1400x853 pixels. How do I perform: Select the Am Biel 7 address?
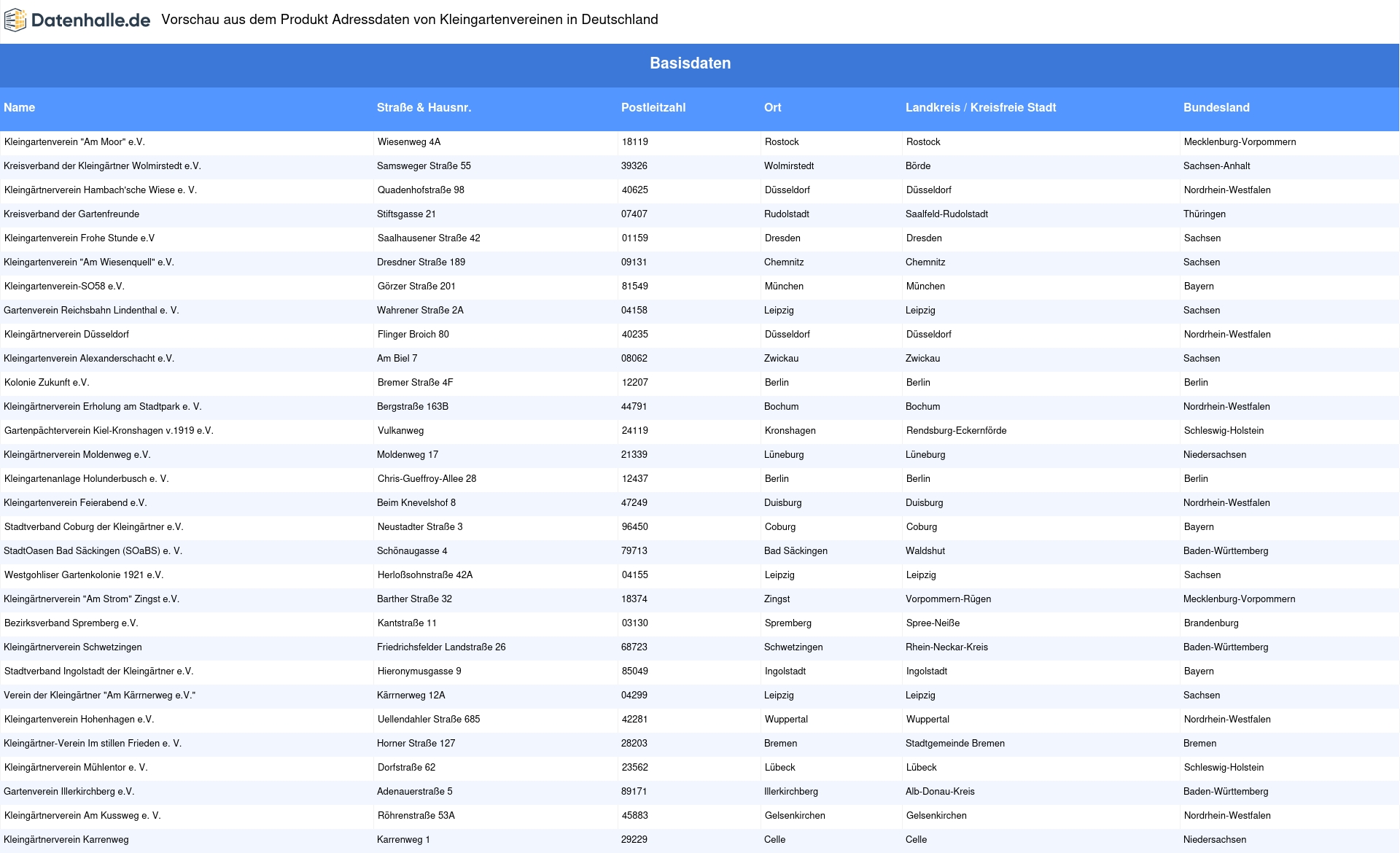[x=397, y=359]
